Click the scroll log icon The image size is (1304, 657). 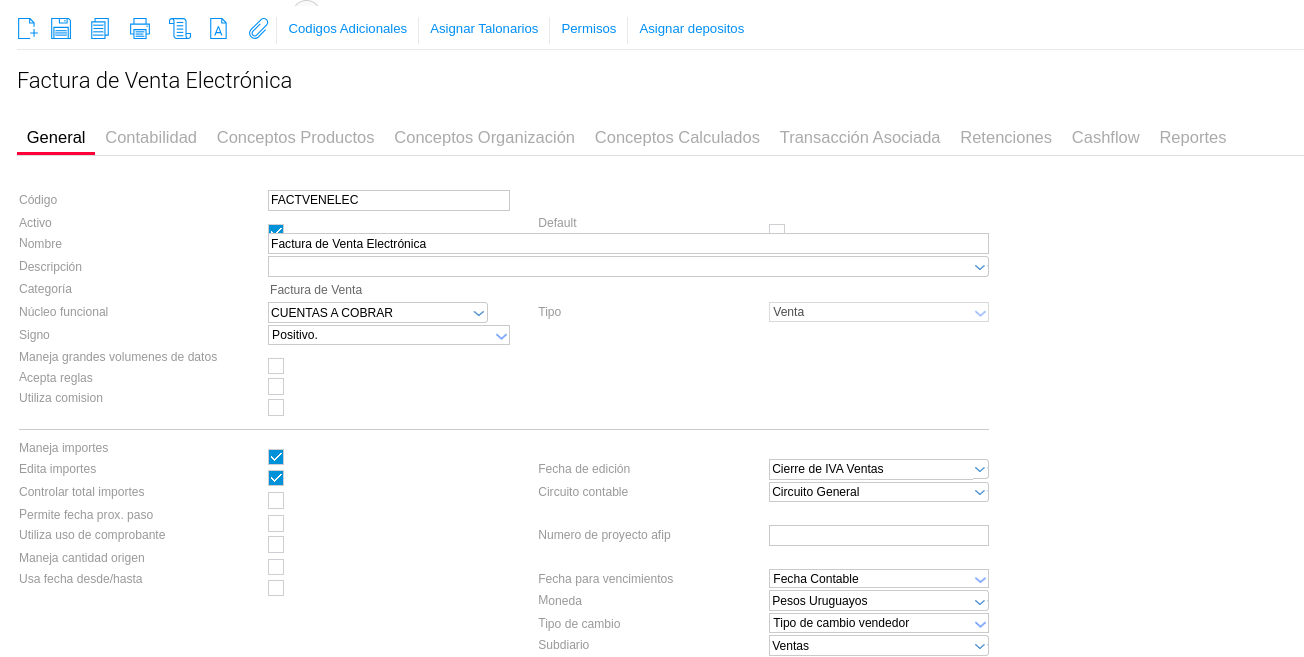(180, 28)
